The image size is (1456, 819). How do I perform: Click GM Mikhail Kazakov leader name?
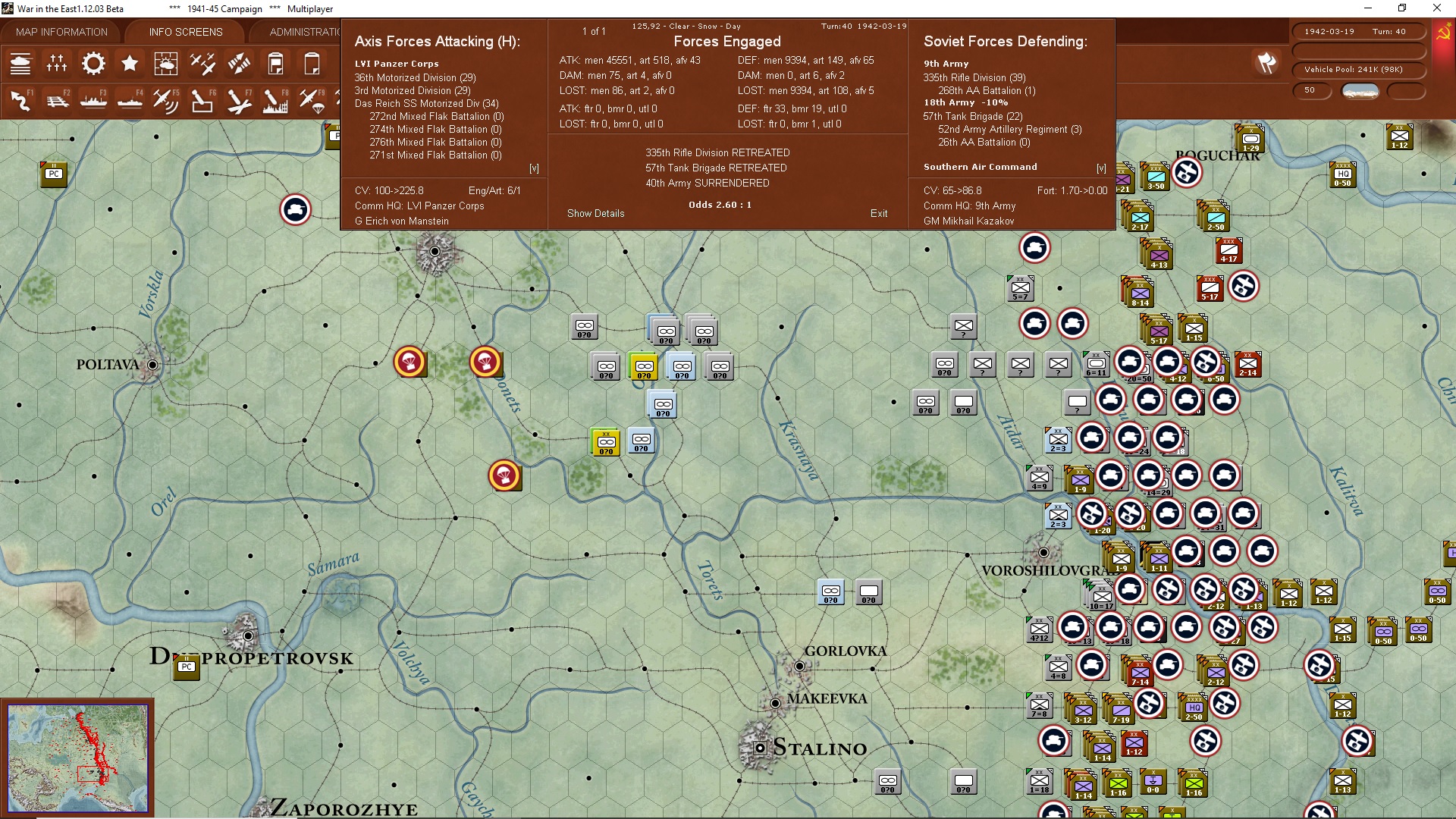click(968, 221)
